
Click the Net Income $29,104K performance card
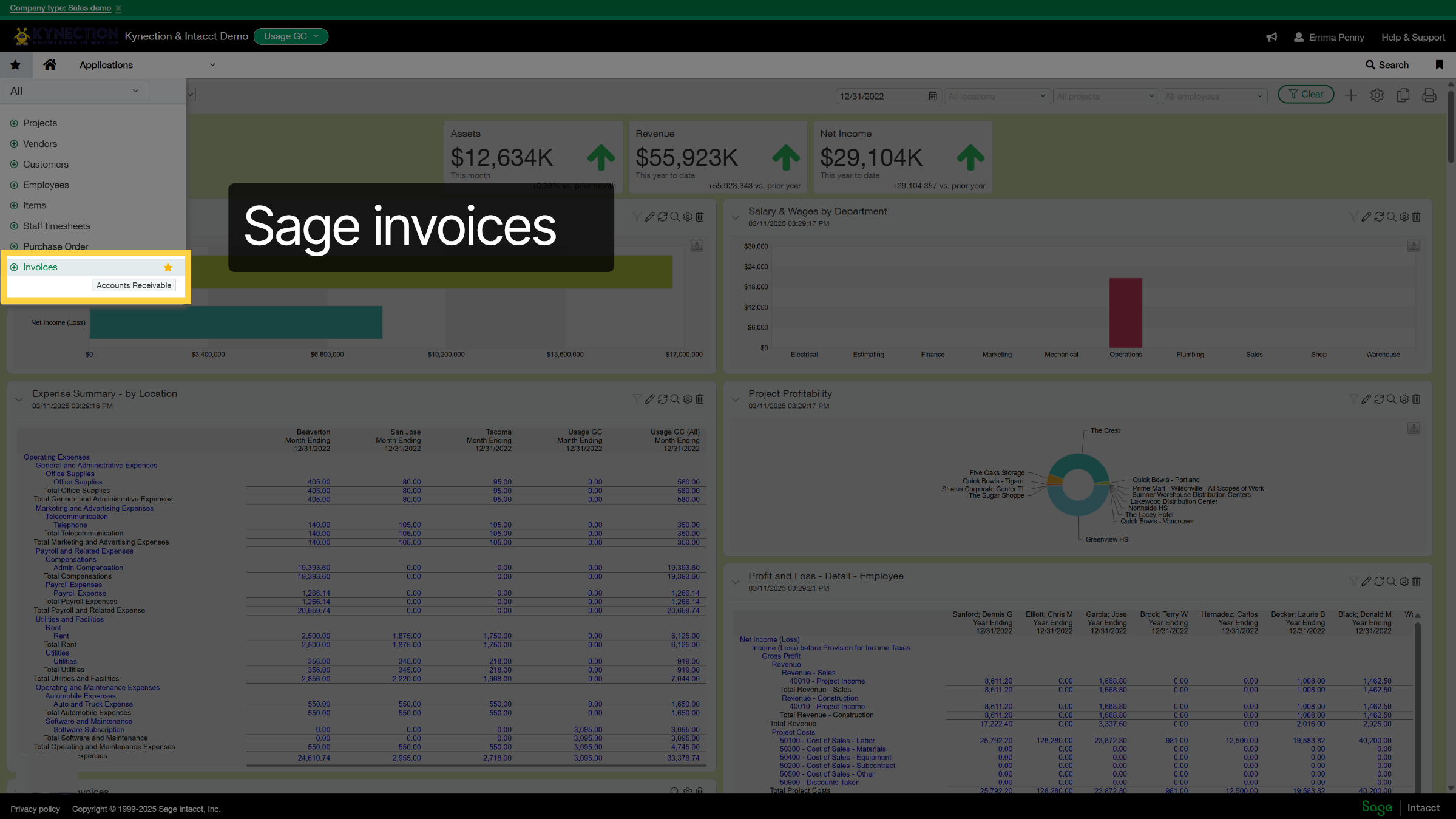(902, 157)
